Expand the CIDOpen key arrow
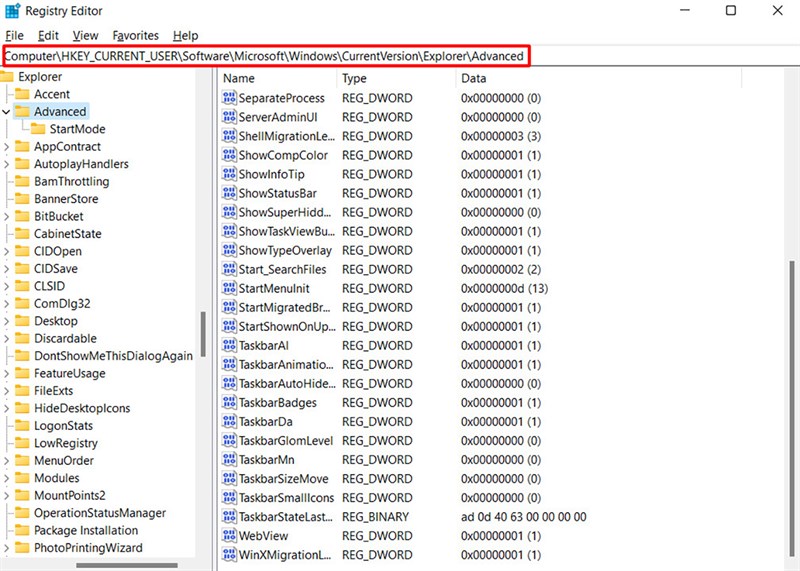This screenshot has height=571, width=800. pos(6,251)
